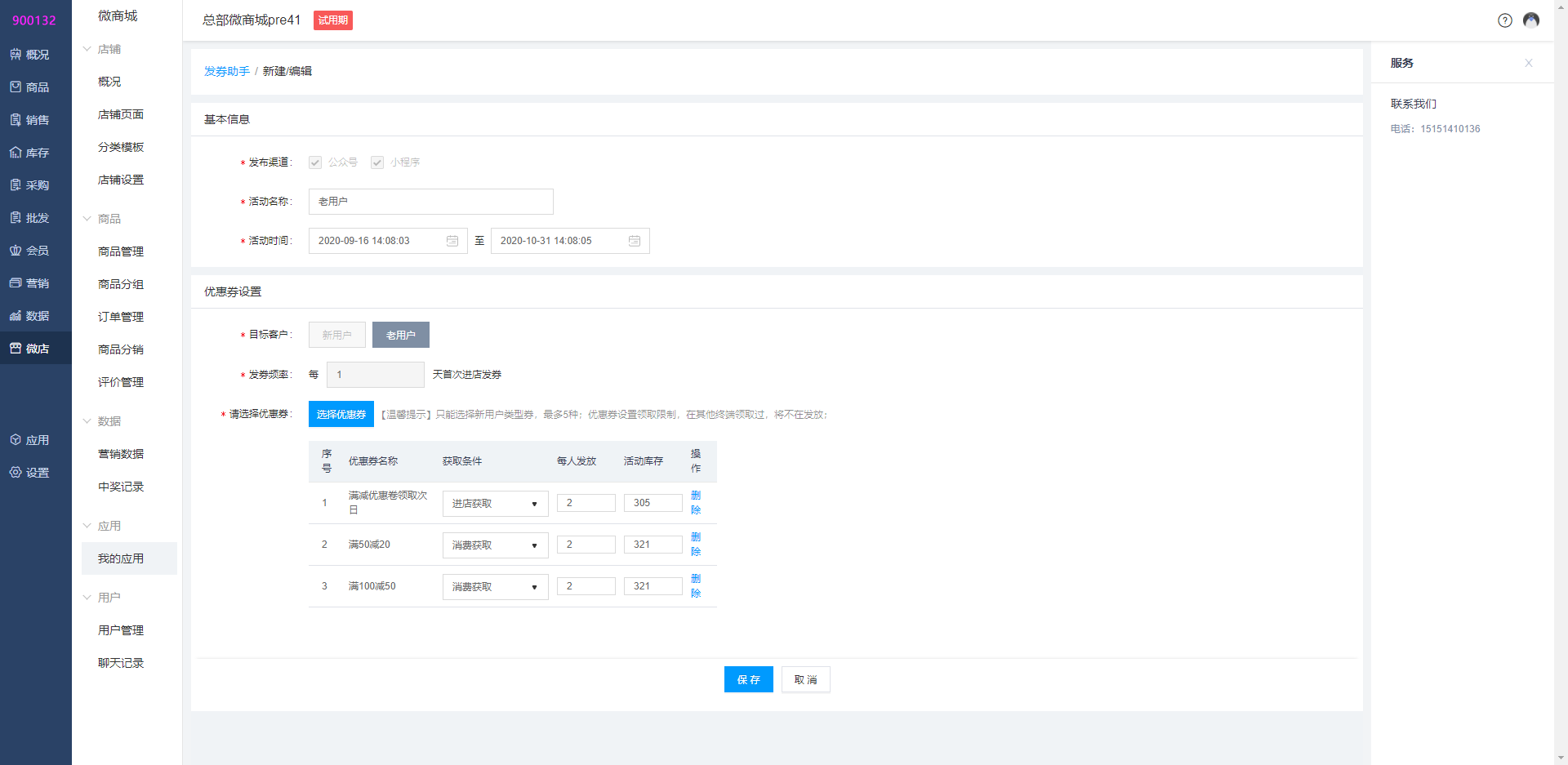Open 商品管理 menu item

[x=121, y=251]
